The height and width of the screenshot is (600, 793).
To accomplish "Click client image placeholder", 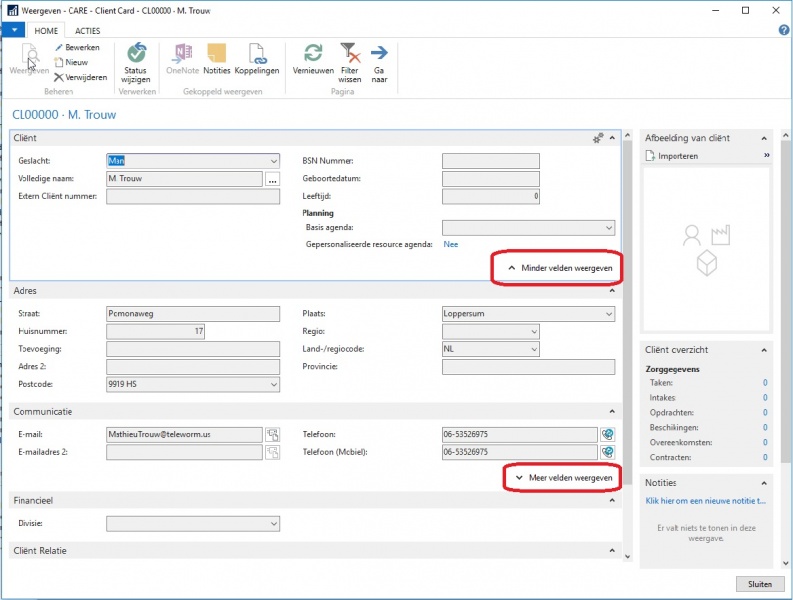I will click(x=706, y=249).
